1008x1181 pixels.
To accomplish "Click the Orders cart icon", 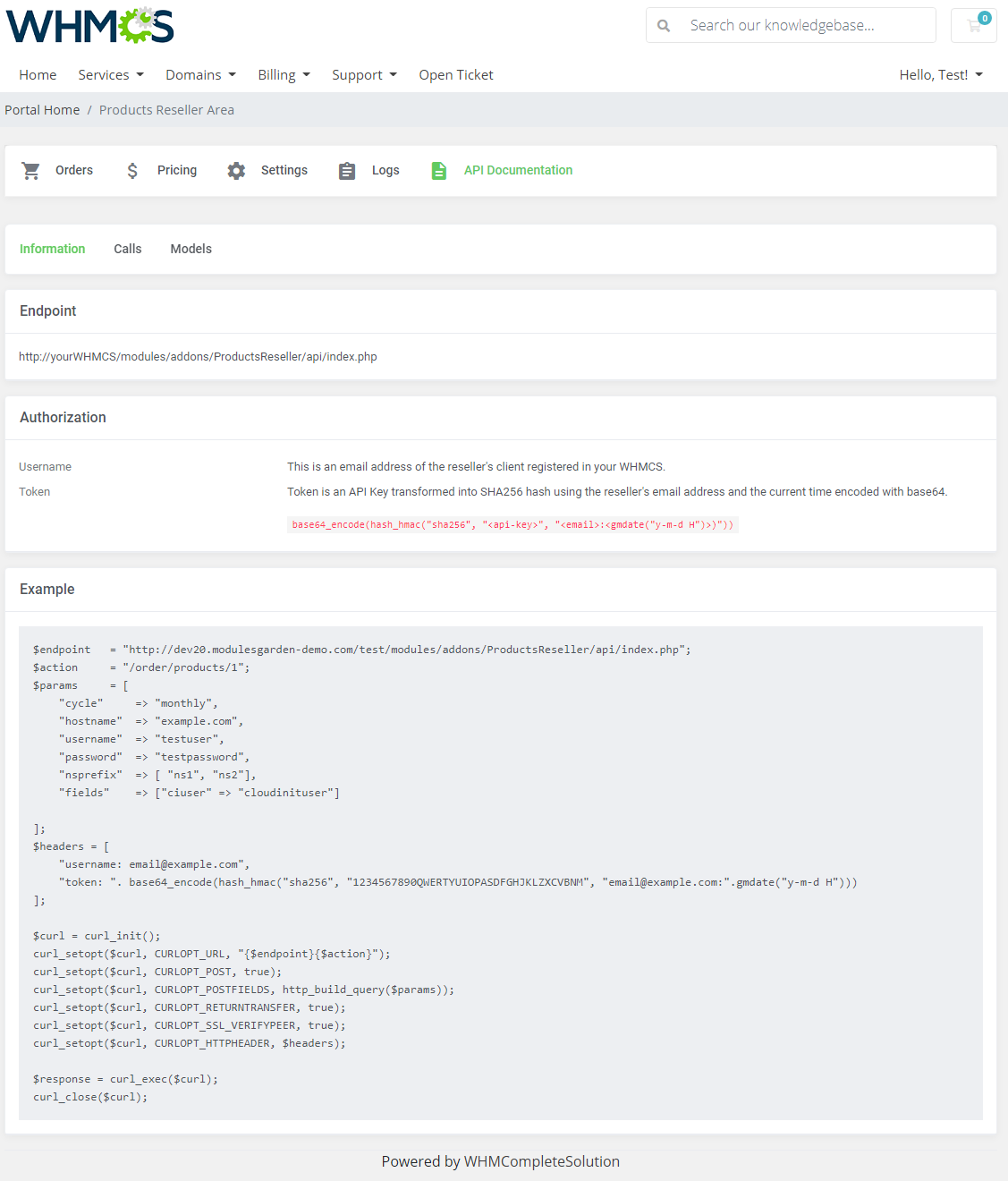I will (31, 171).
